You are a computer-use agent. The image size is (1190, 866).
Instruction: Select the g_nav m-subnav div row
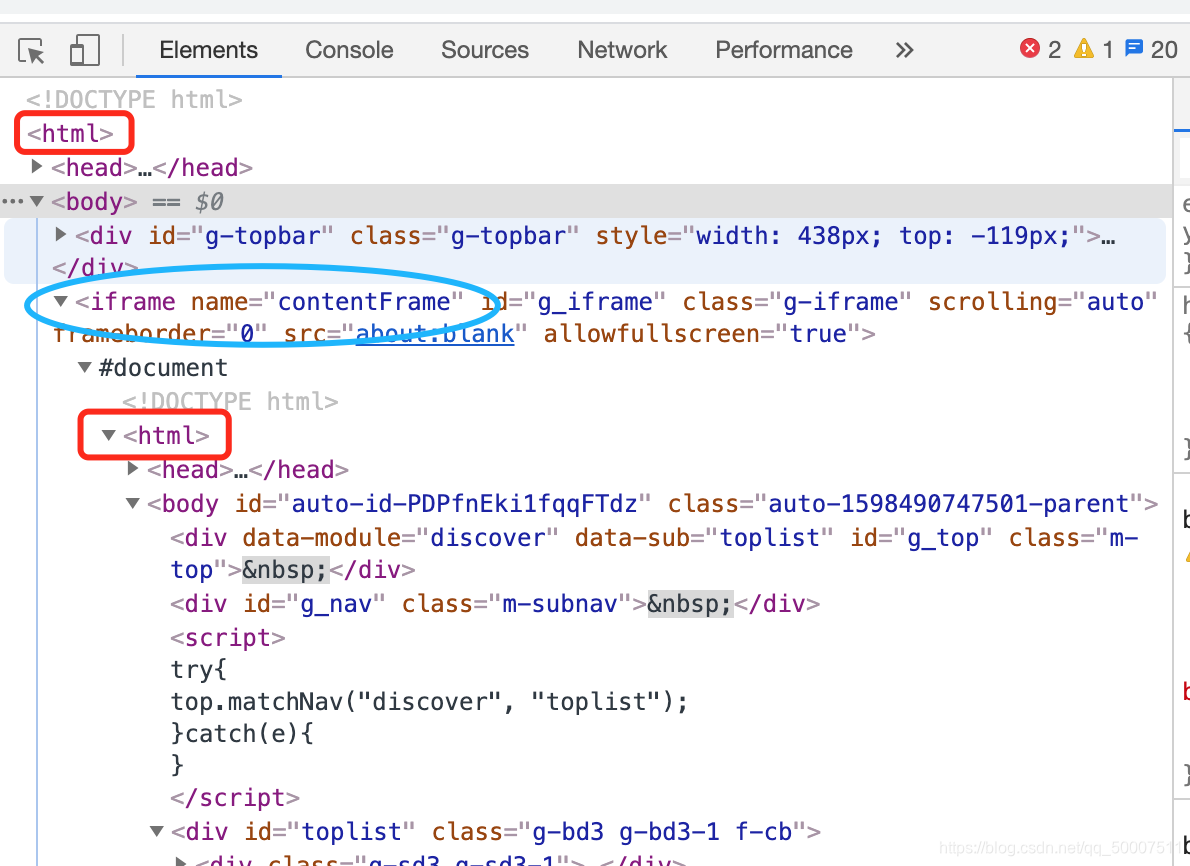[495, 604]
